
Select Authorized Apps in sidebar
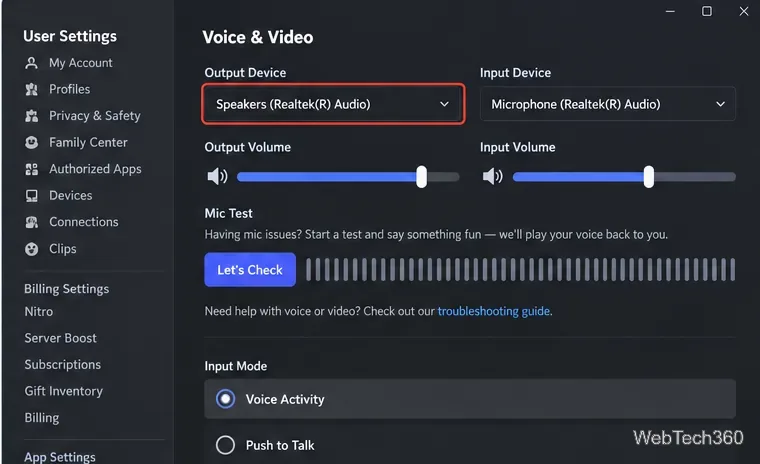(x=95, y=169)
